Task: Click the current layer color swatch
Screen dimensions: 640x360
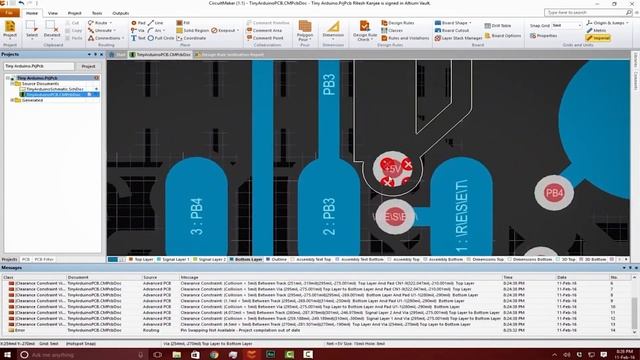Action: coord(113,259)
